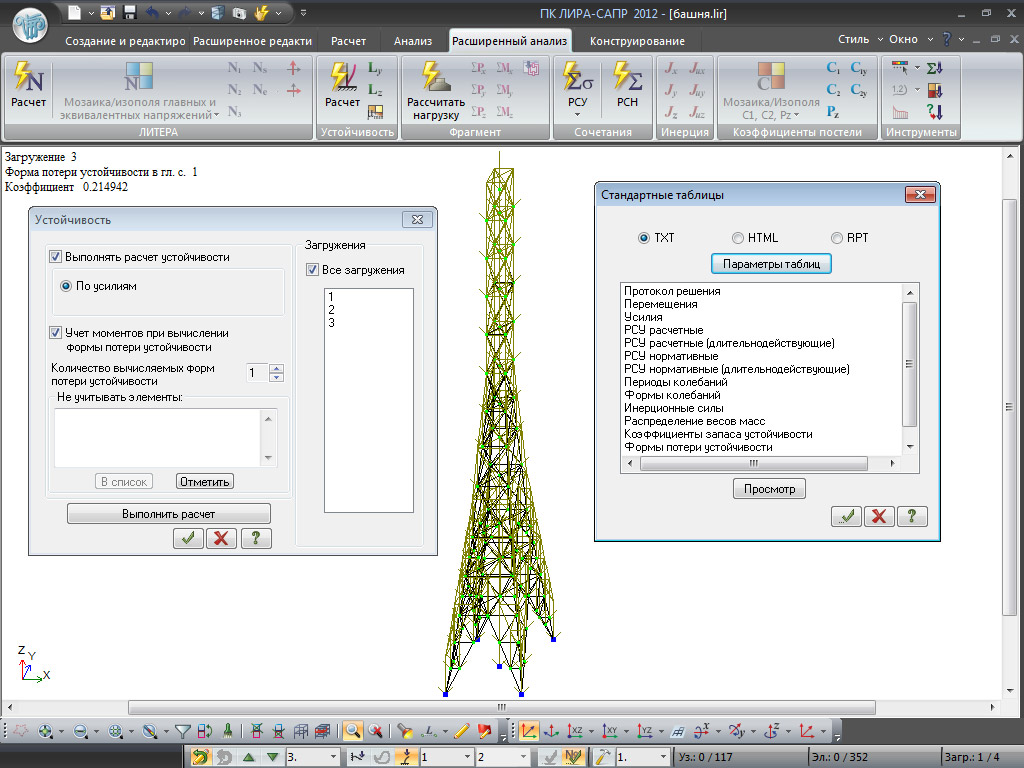
Task: Click the Pz bed coefficient icon
Action: tap(833, 111)
